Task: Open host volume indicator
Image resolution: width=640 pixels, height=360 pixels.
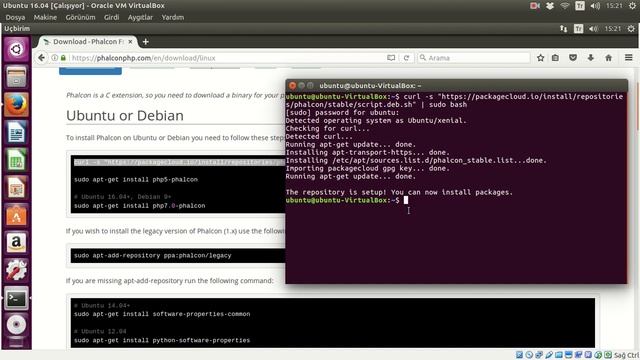Action: [x=595, y=6]
